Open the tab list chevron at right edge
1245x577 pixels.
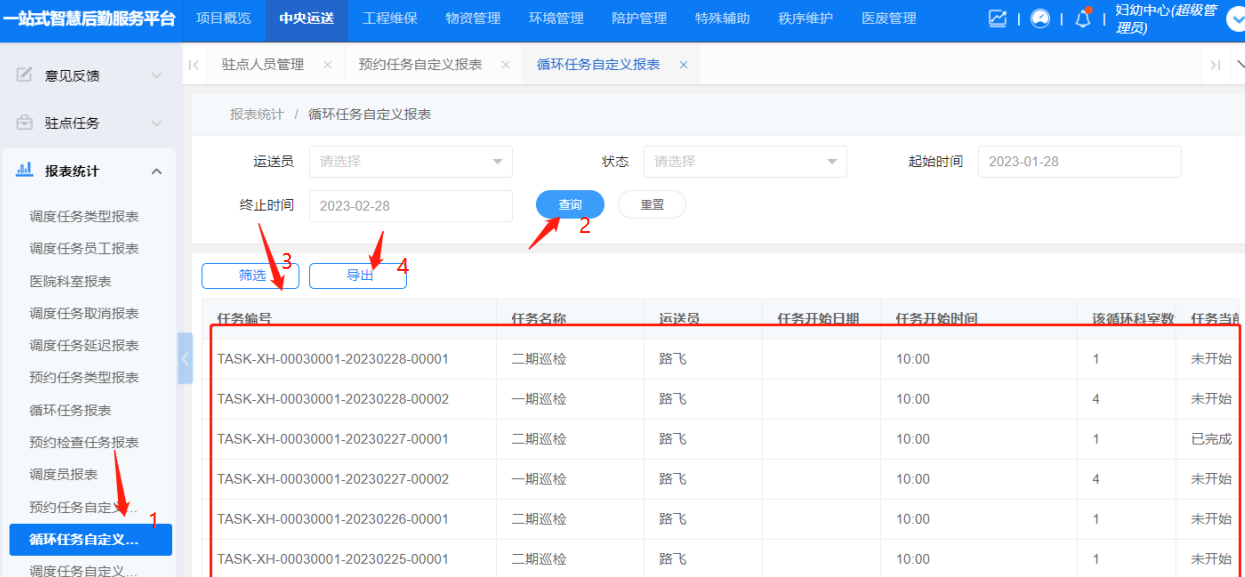point(1239,65)
